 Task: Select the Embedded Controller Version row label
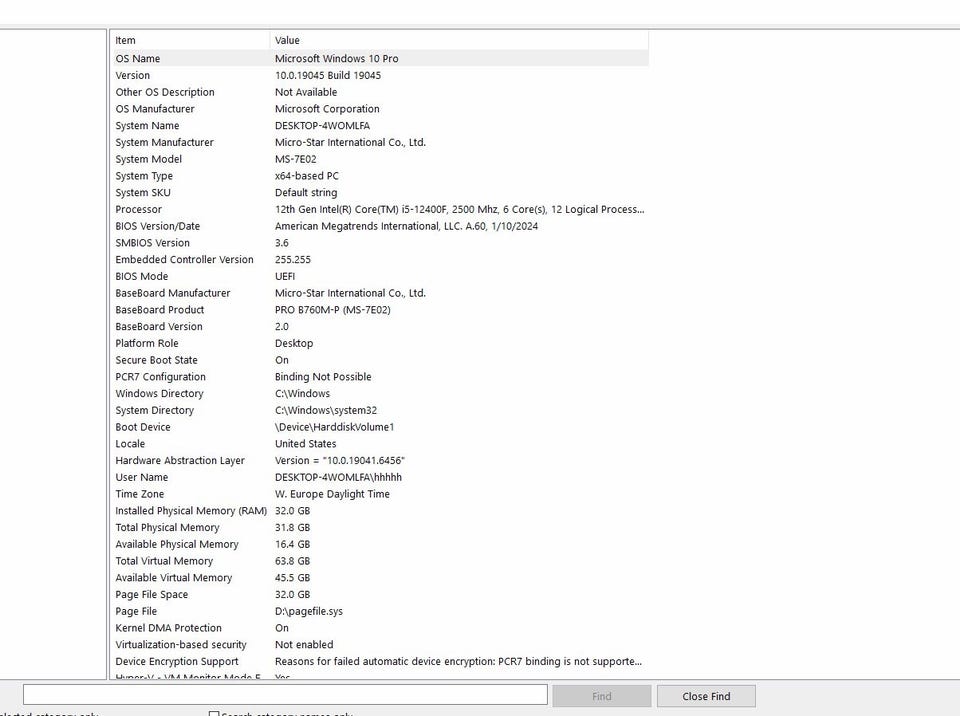coord(184,260)
